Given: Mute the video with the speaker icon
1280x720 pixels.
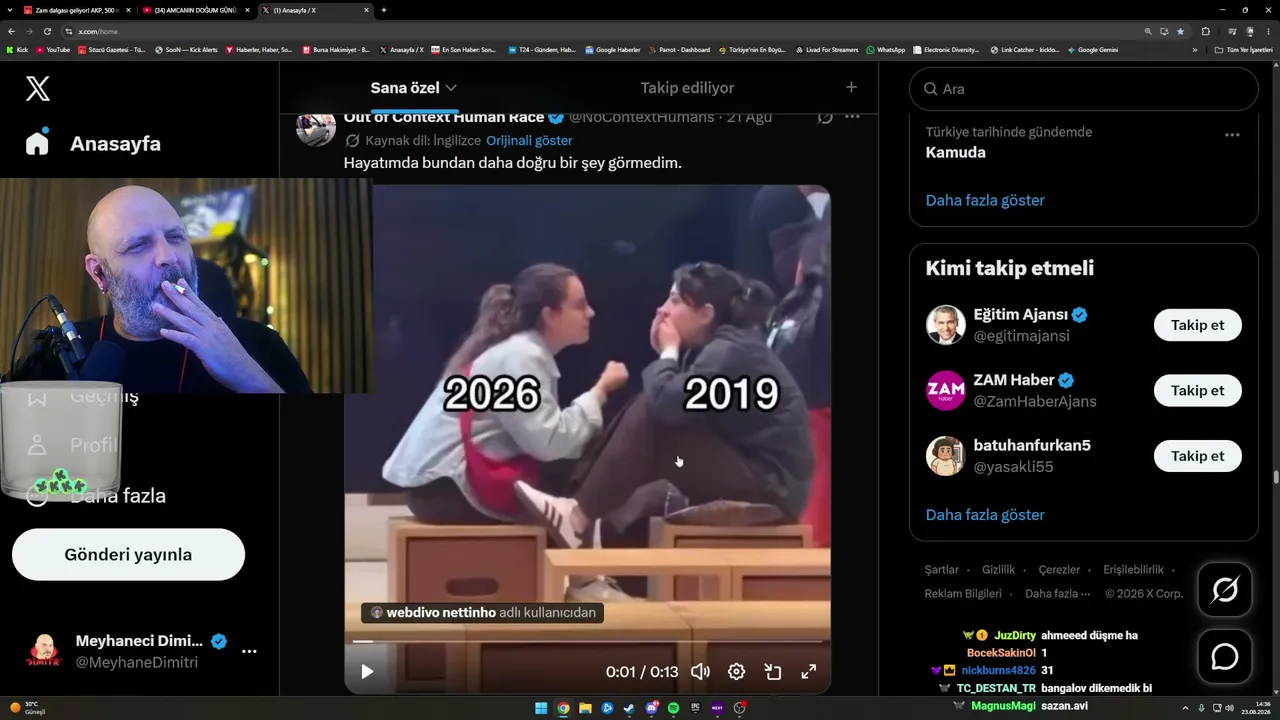Looking at the screenshot, I should (700, 672).
